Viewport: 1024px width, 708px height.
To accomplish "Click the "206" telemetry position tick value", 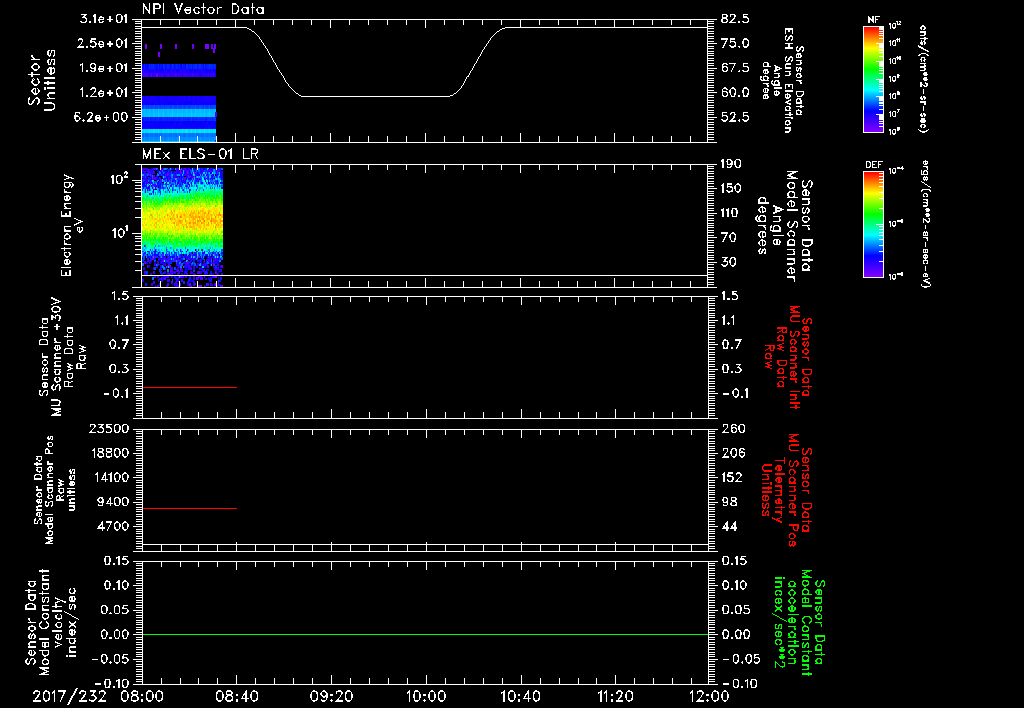I will 733,453.
